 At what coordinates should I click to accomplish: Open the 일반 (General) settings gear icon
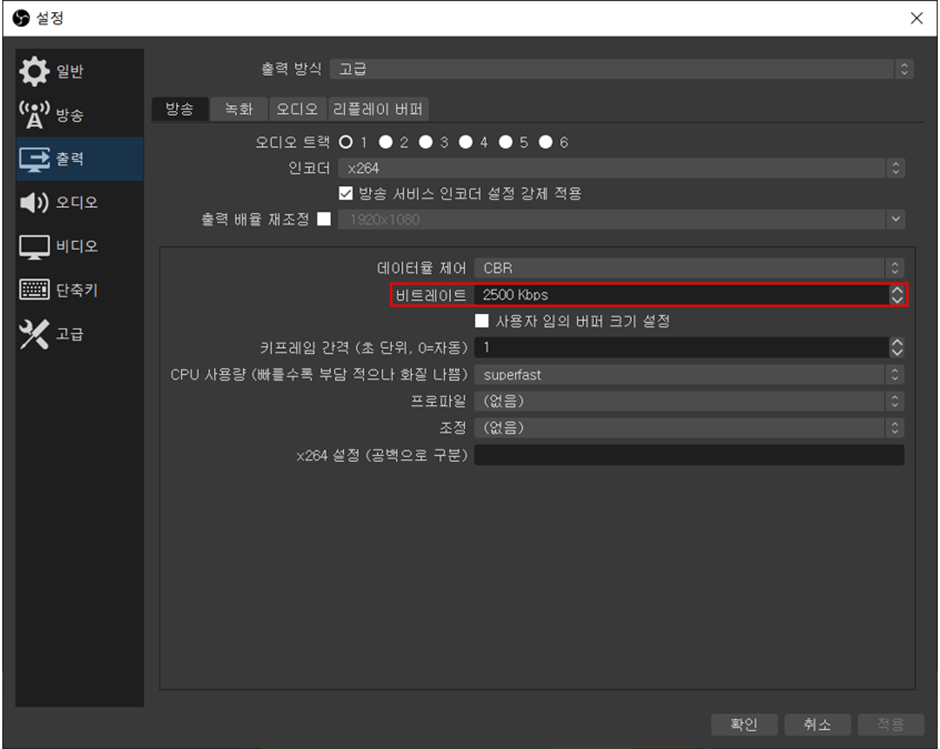(x=34, y=71)
